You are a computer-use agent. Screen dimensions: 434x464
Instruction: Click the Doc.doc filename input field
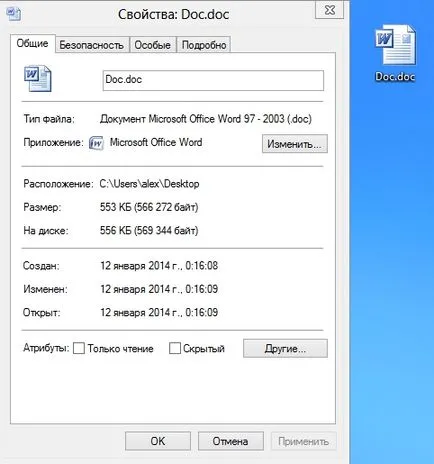tap(213, 80)
